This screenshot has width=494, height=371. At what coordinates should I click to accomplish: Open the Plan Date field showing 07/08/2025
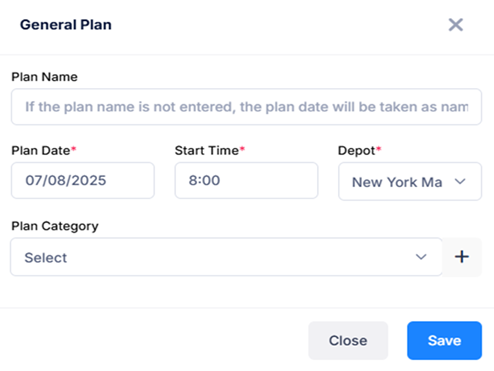pos(83,180)
